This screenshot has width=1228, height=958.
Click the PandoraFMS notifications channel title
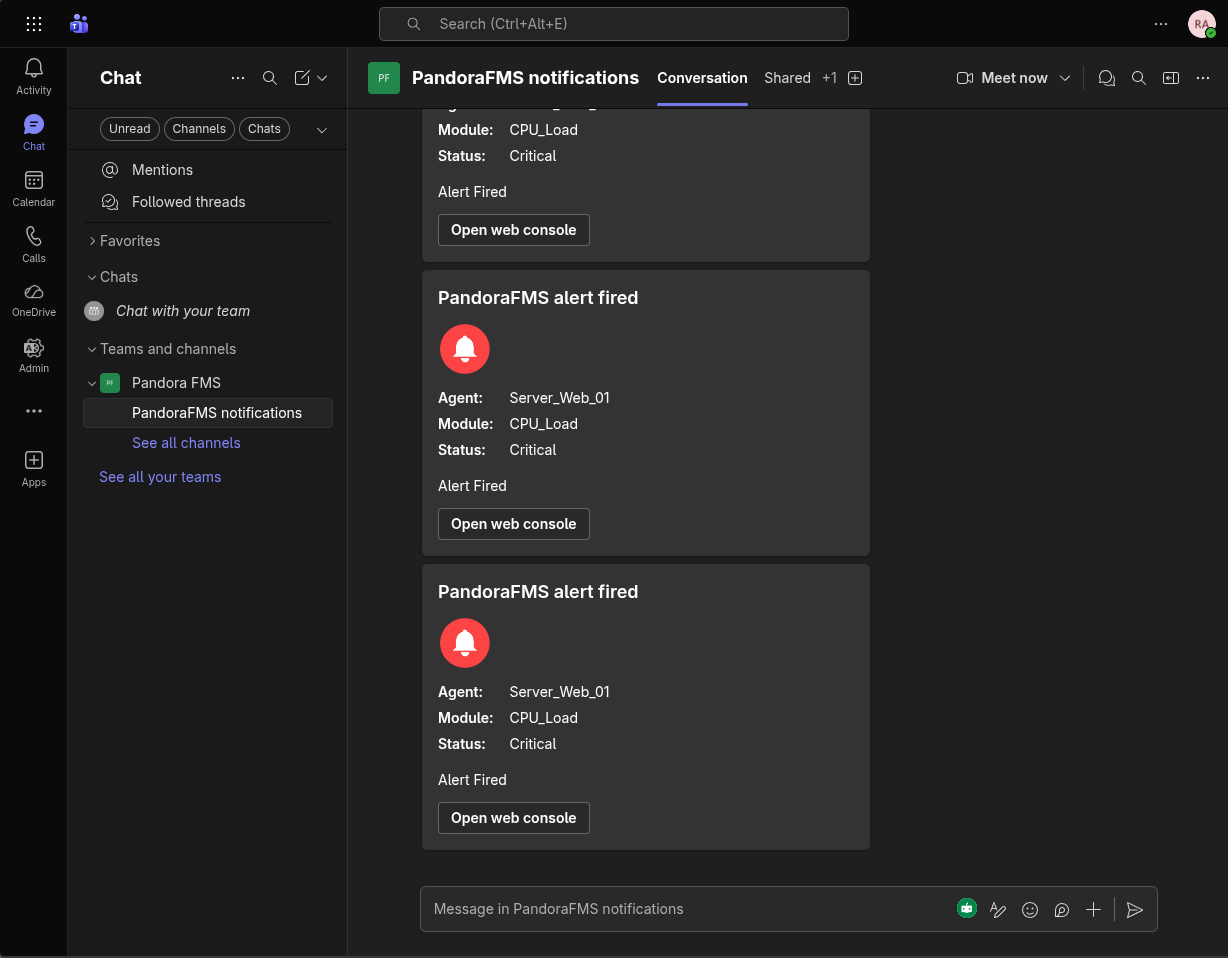pyautogui.click(x=525, y=78)
